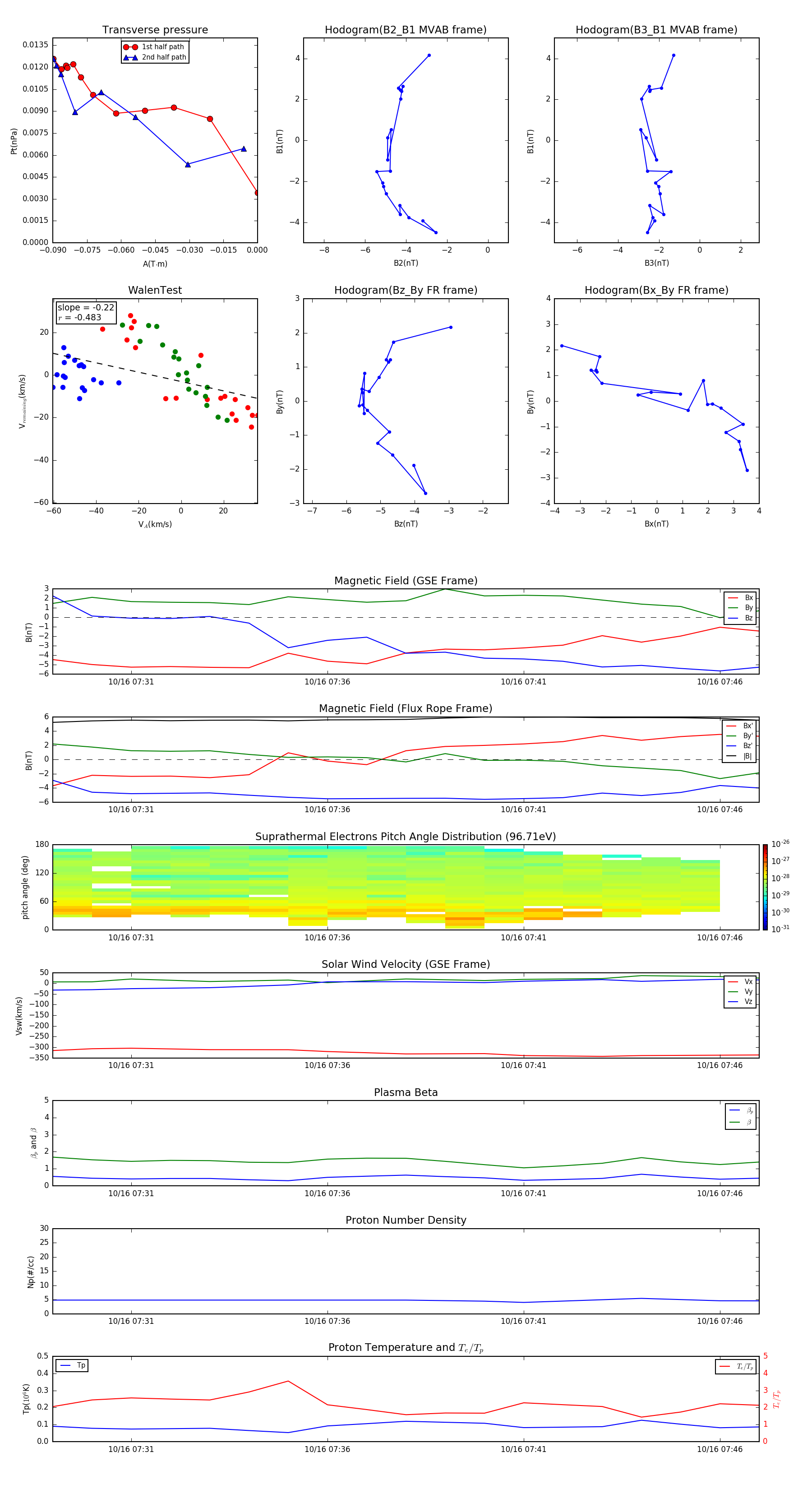Click 10/16 07:41 tick under Proton Number Density
This screenshot has width=812, height=1489.
[524, 1321]
